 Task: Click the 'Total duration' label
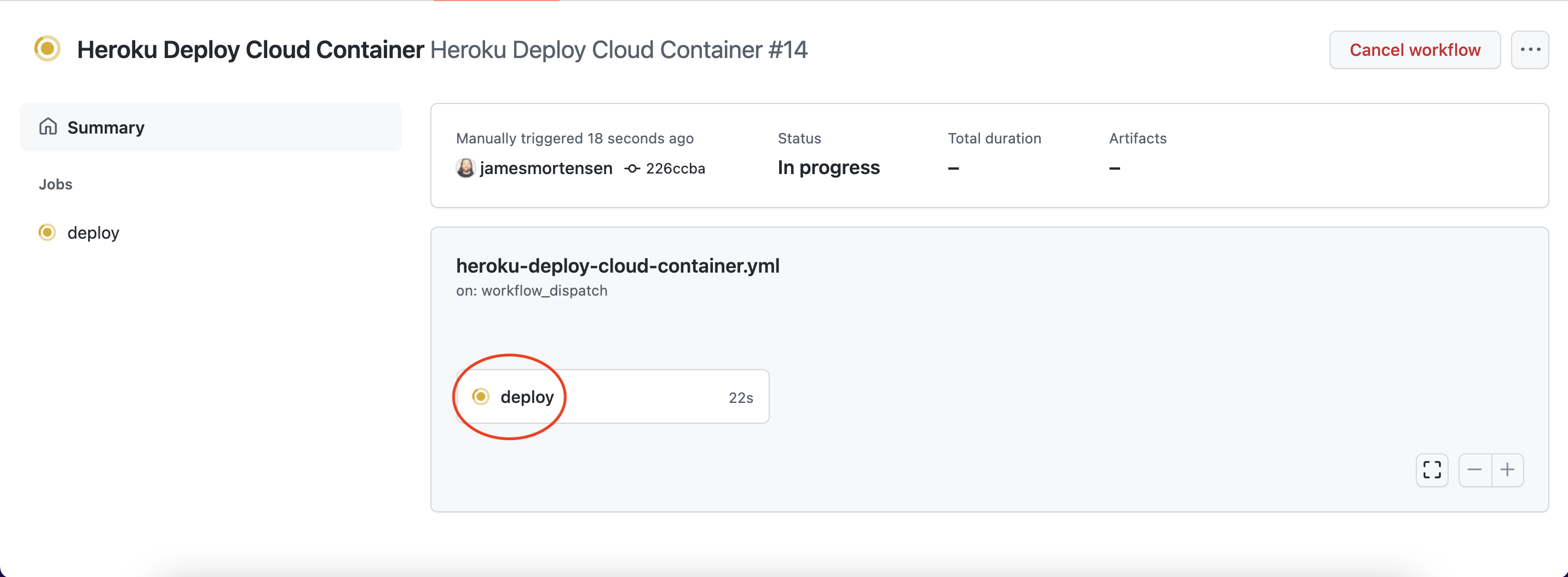(x=994, y=139)
